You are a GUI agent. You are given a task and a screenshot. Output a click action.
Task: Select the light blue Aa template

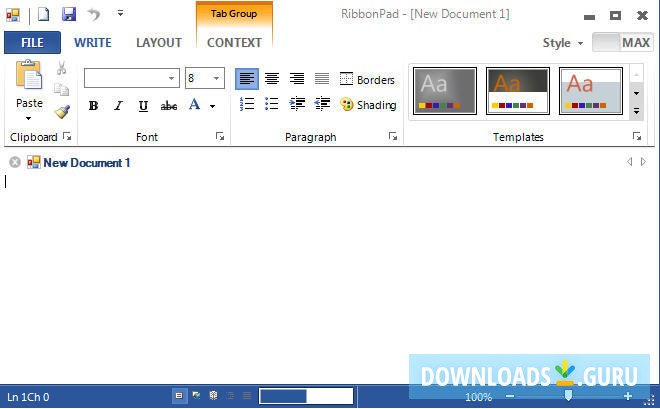[x=591, y=91]
